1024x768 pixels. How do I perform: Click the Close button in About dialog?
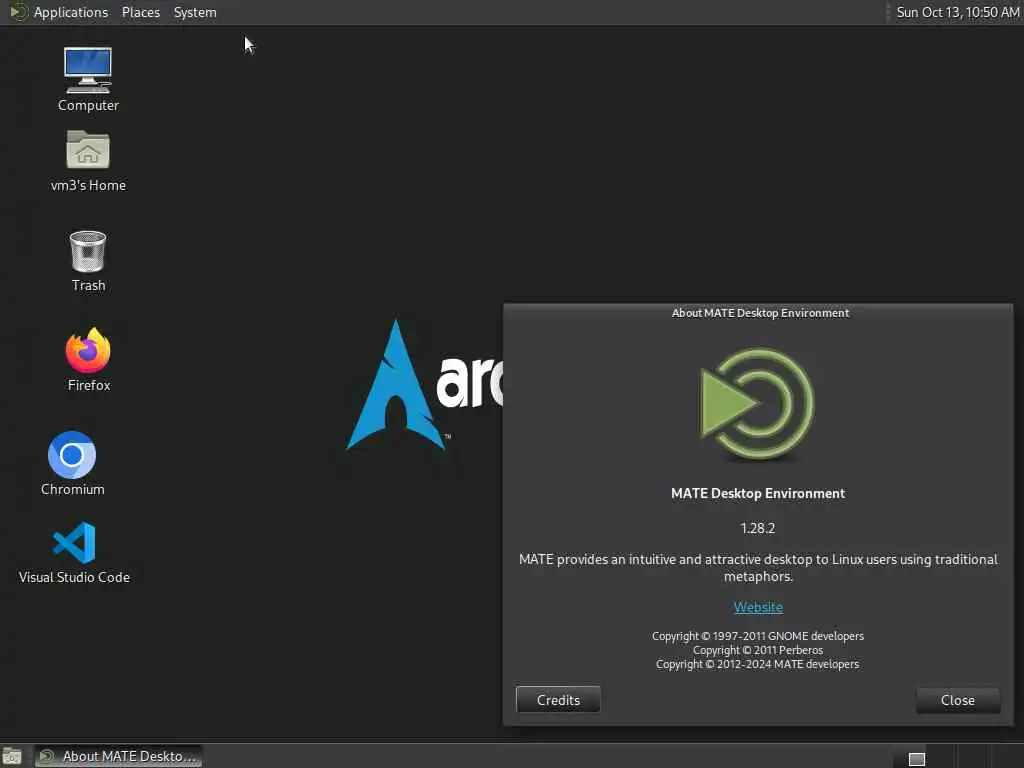coord(957,699)
